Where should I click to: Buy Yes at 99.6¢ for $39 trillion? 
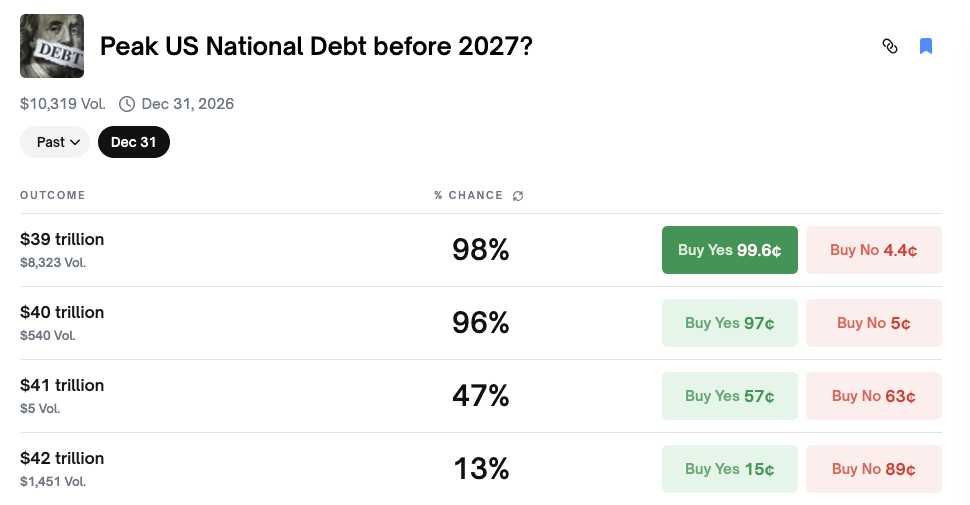pyautogui.click(x=730, y=250)
